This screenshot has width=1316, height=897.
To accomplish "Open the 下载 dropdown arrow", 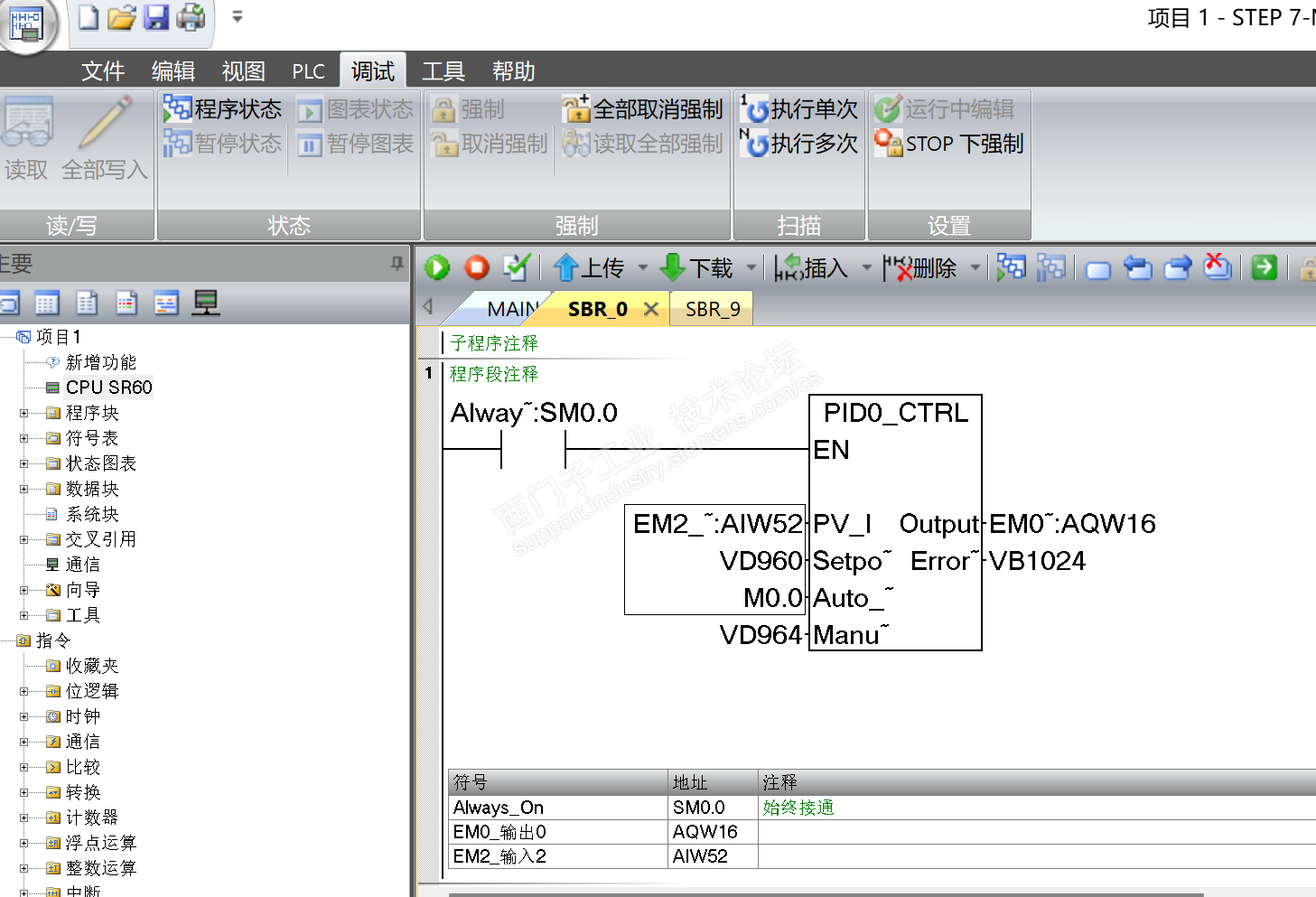I will click(751, 267).
